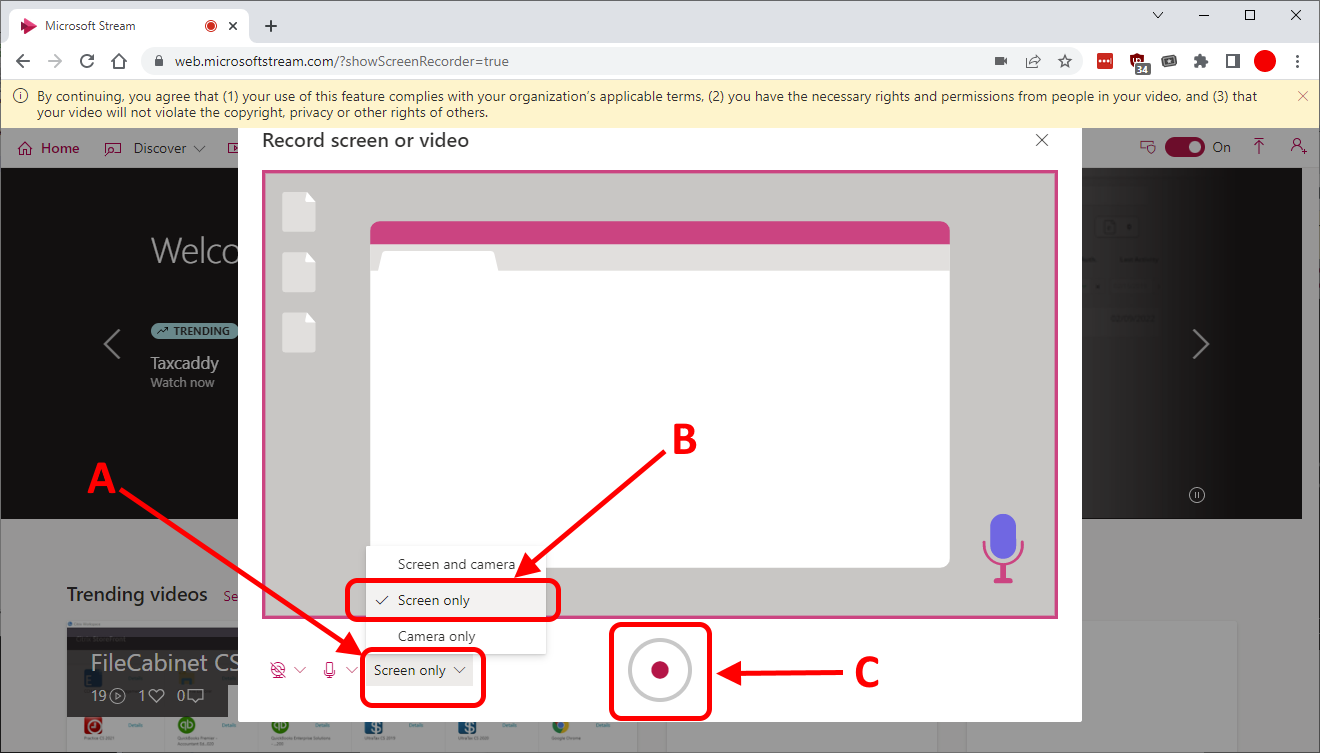Open the red password manager extension icon

pyautogui.click(x=1105, y=61)
